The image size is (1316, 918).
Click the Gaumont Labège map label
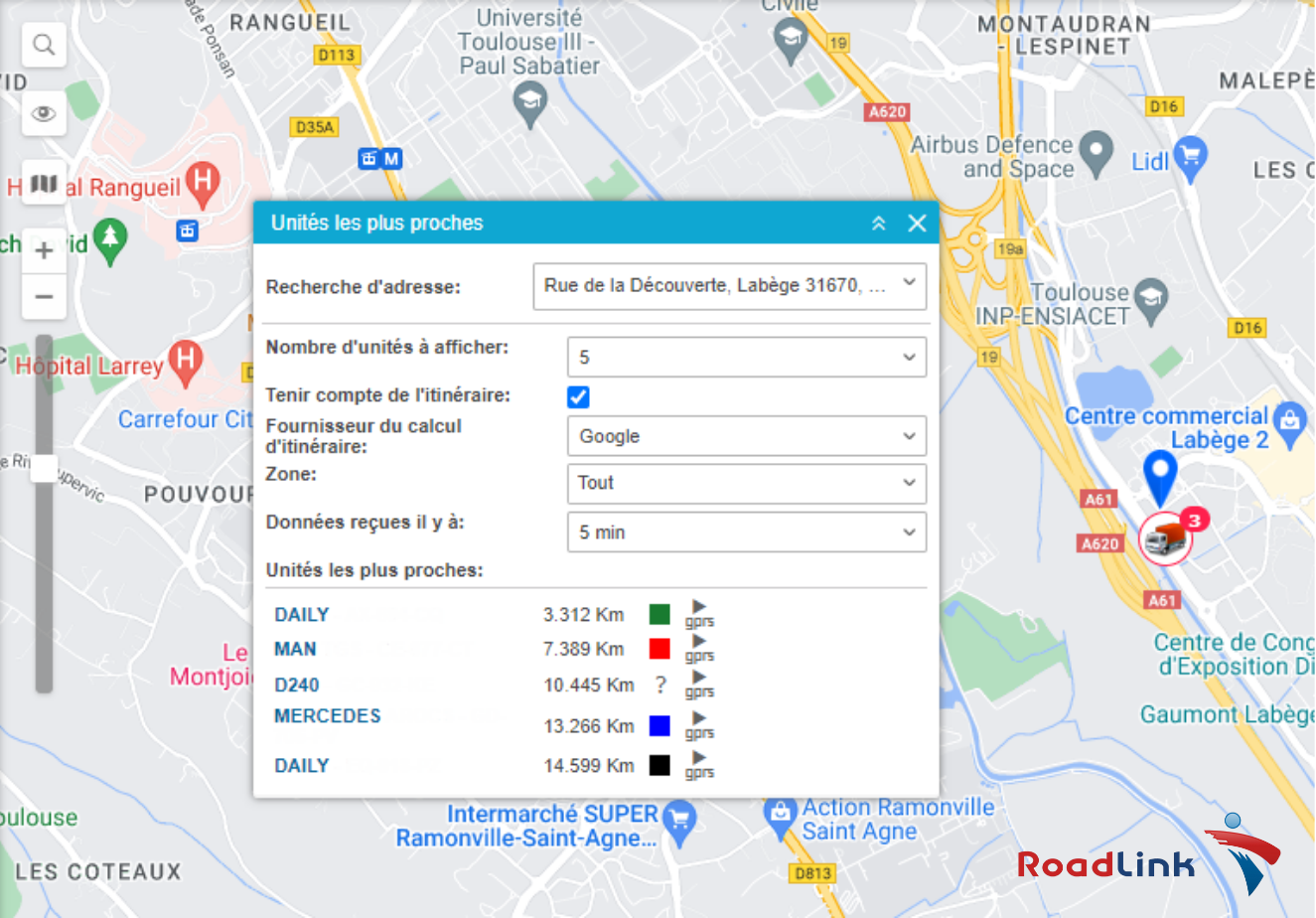1227,714
